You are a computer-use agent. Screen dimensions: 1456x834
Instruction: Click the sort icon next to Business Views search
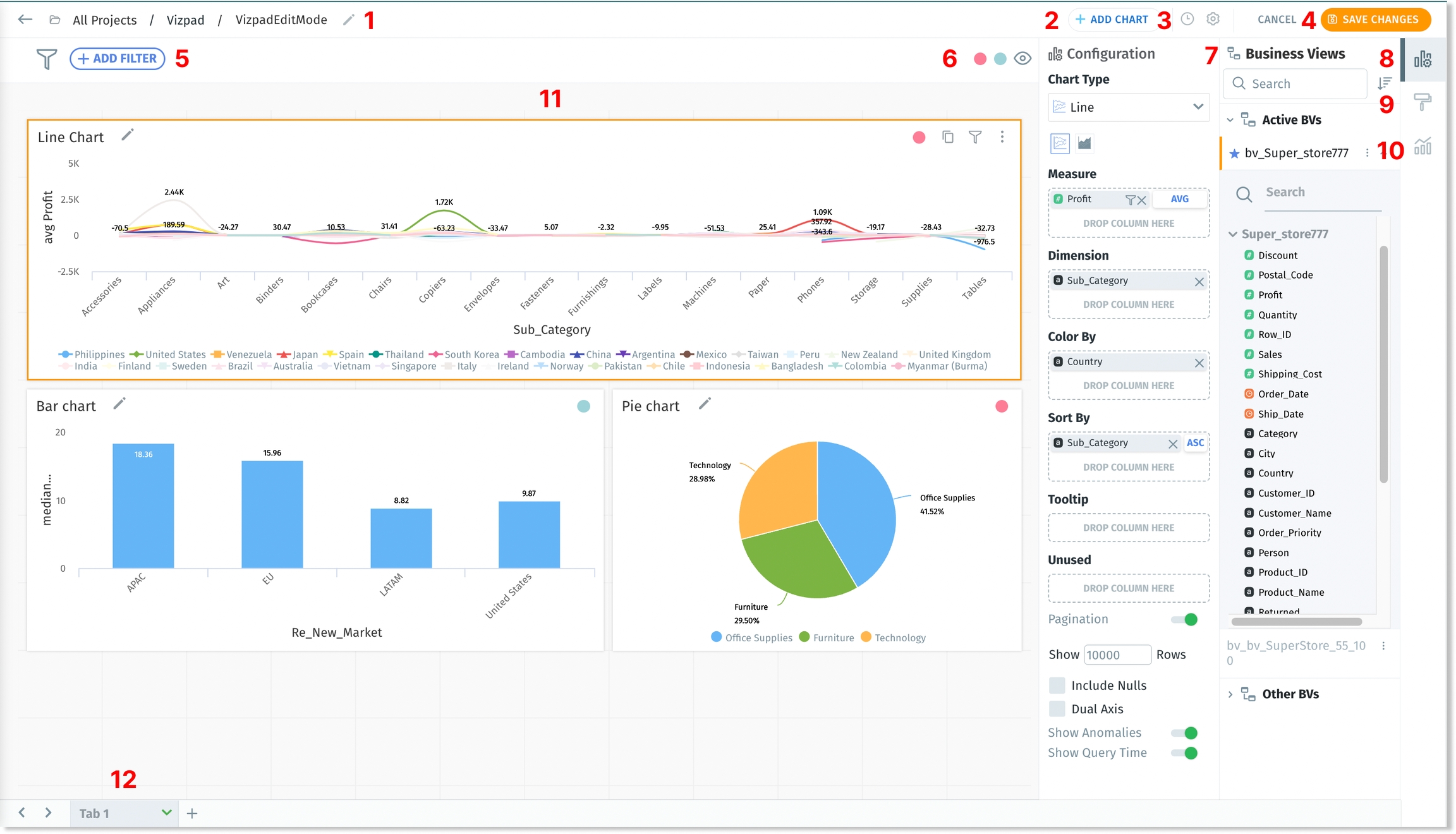point(1385,83)
